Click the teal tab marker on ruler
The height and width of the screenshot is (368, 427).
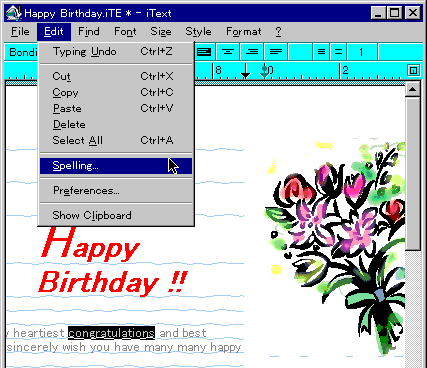pyautogui.click(x=265, y=71)
